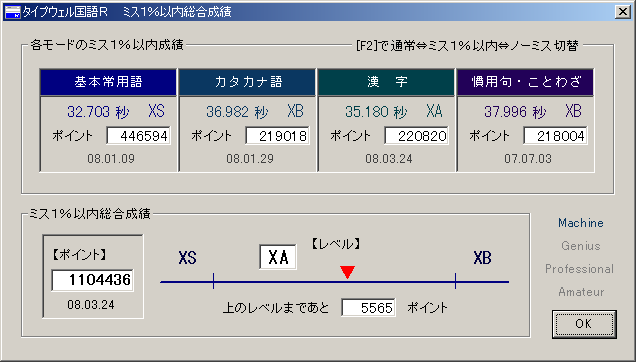Click the date 07.07.03

point(528,159)
